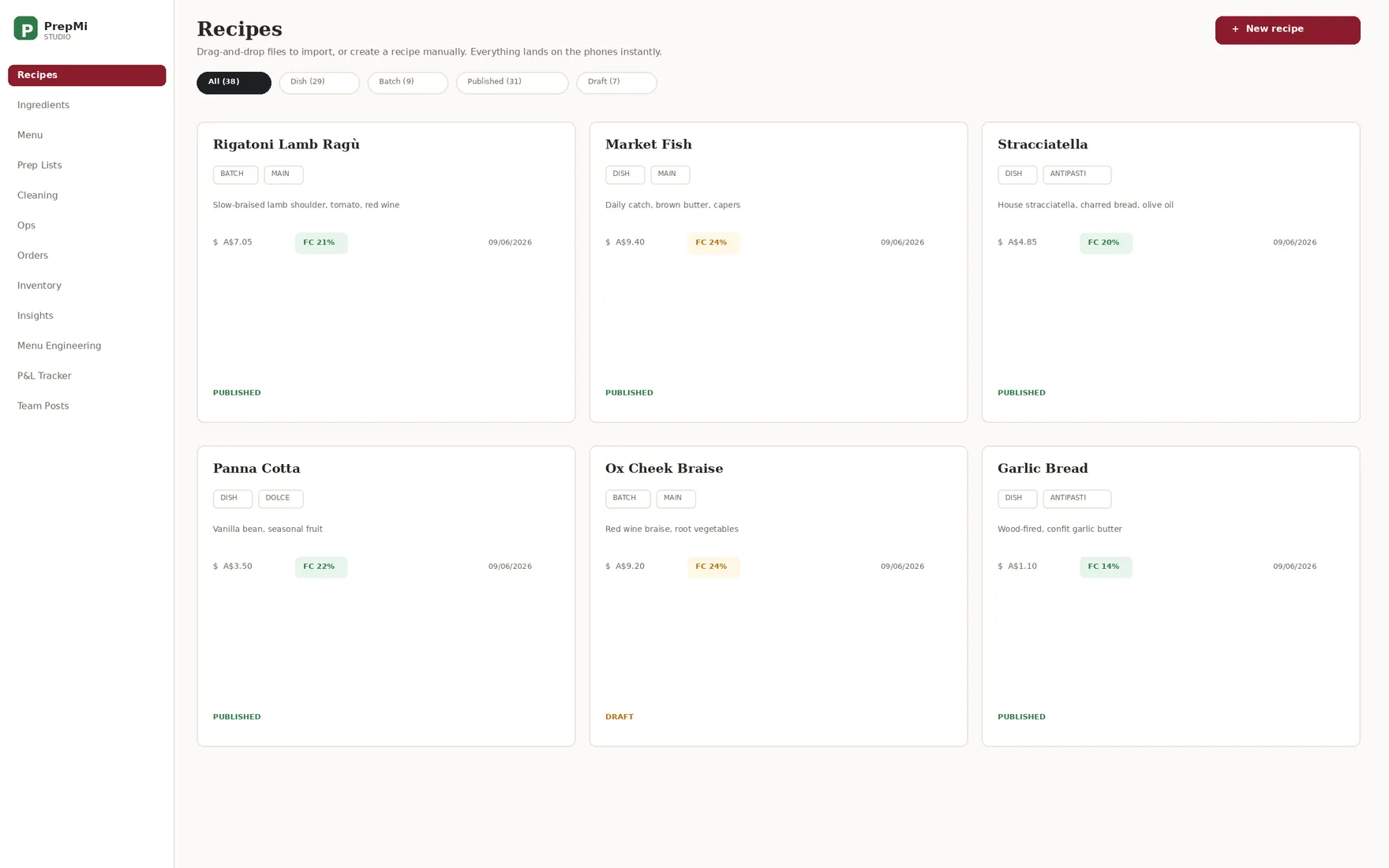This screenshot has width=1389, height=868.
Task: Open the Cleaning section
Action: coord(87,195)
